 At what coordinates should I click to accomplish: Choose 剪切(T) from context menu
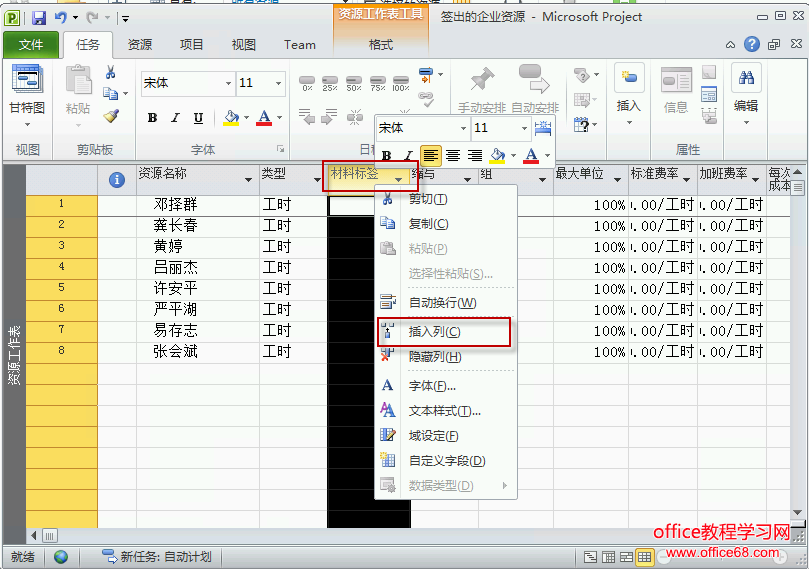click(x=444, y=199)
